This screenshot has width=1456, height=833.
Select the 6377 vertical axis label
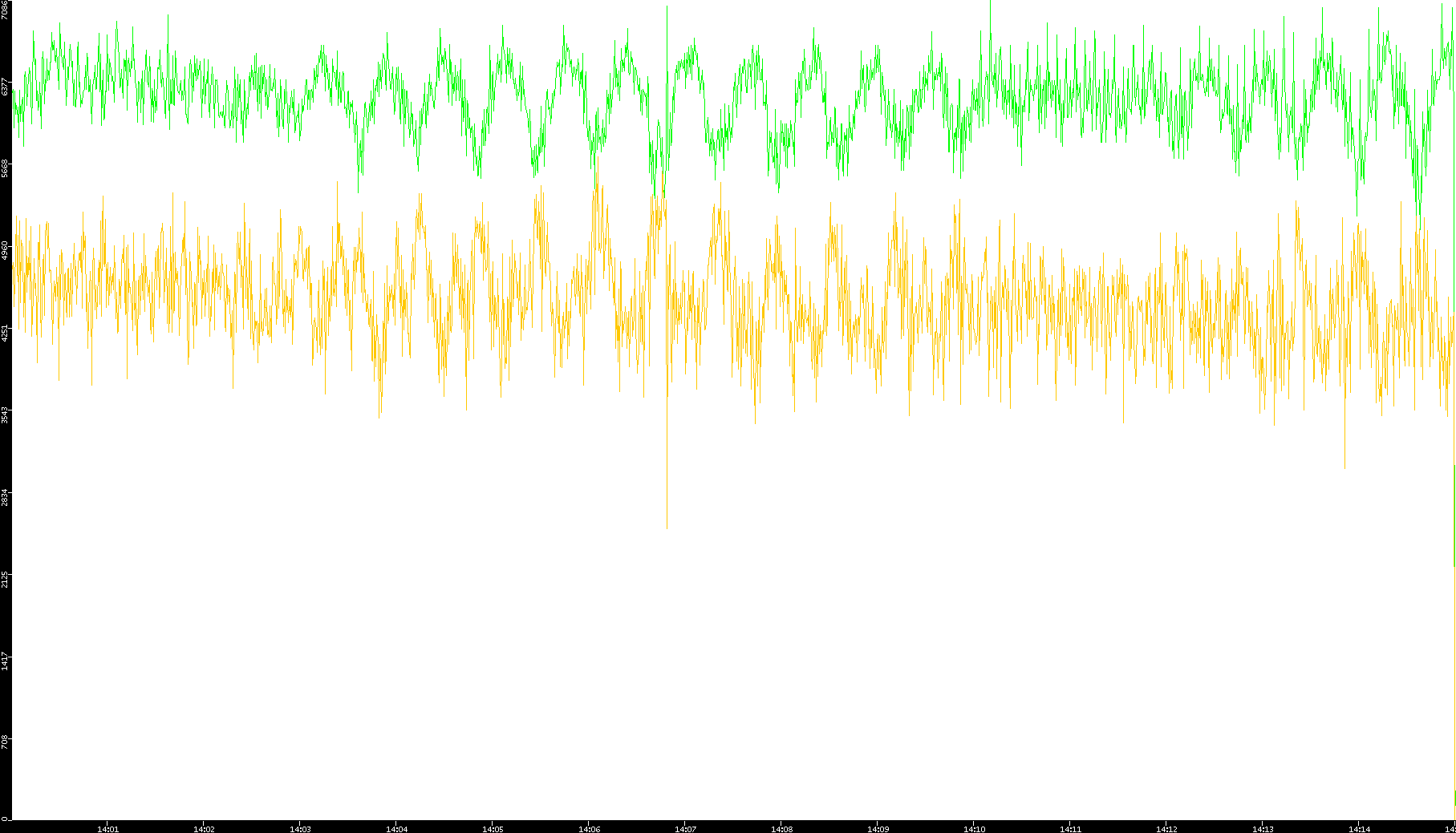(5, 87)
